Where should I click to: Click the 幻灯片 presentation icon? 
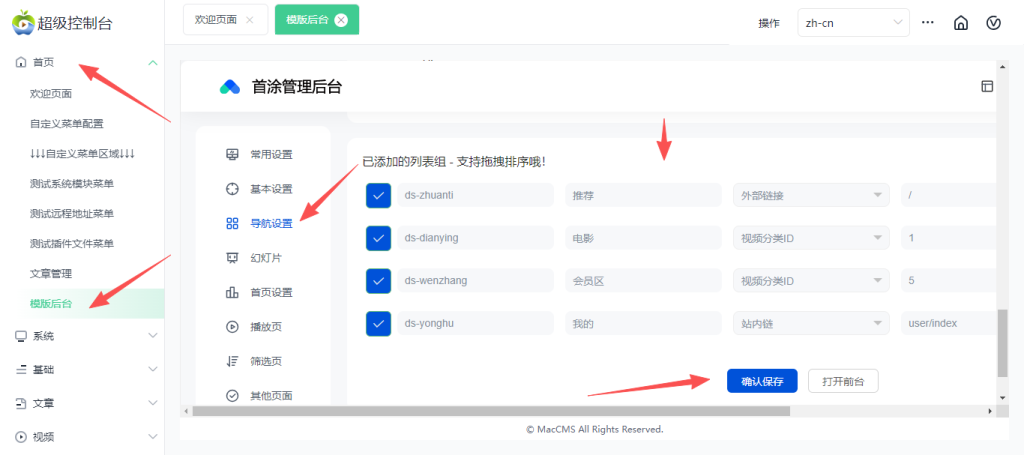tap(232, 258)
